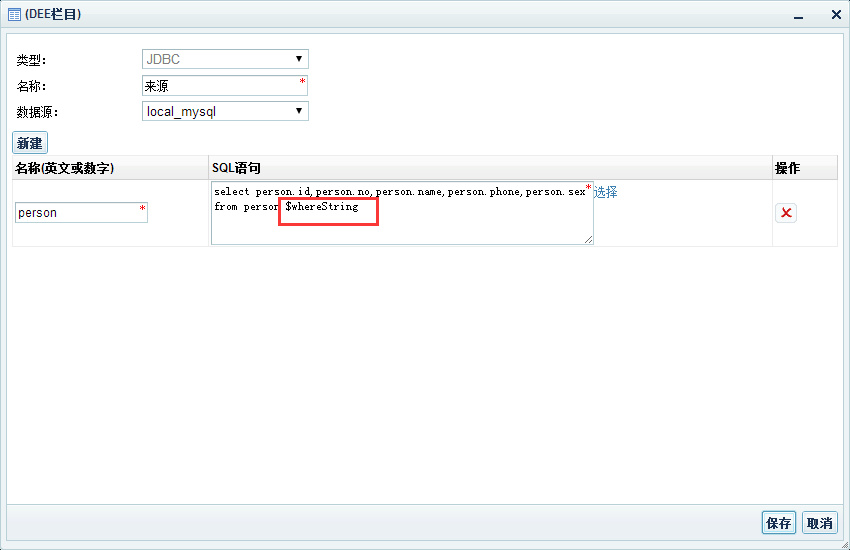Close the DEE栏目 dialog

click(x=836, y=15)
